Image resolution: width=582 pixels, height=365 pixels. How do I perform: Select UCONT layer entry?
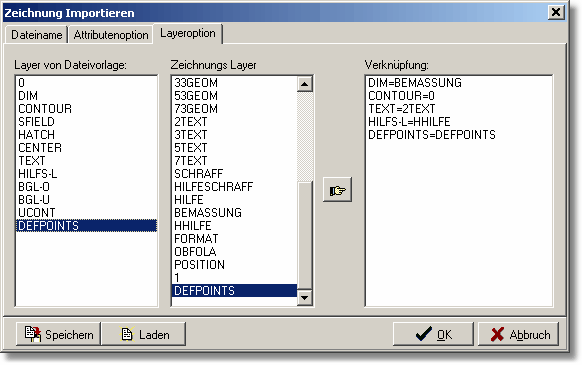pos(86,213)
